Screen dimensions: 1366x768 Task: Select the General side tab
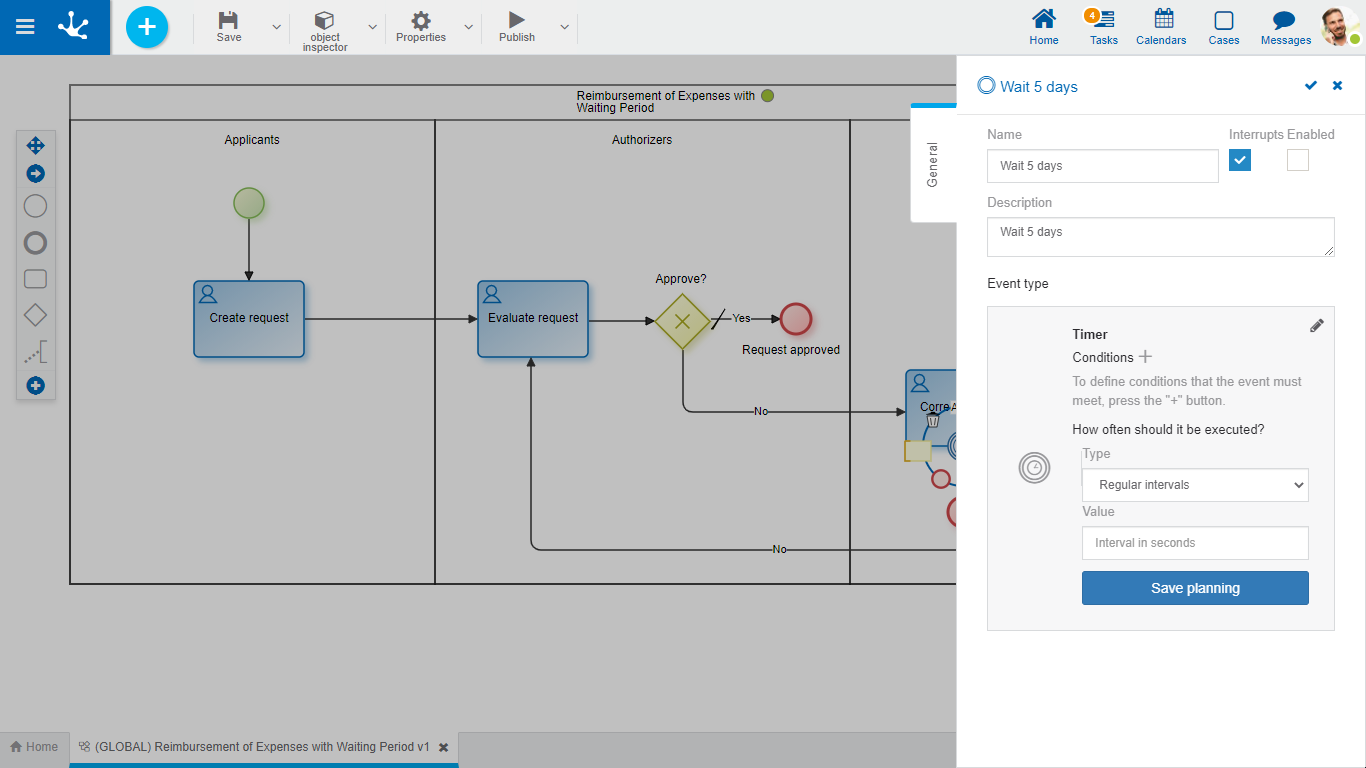coord(932,164)
